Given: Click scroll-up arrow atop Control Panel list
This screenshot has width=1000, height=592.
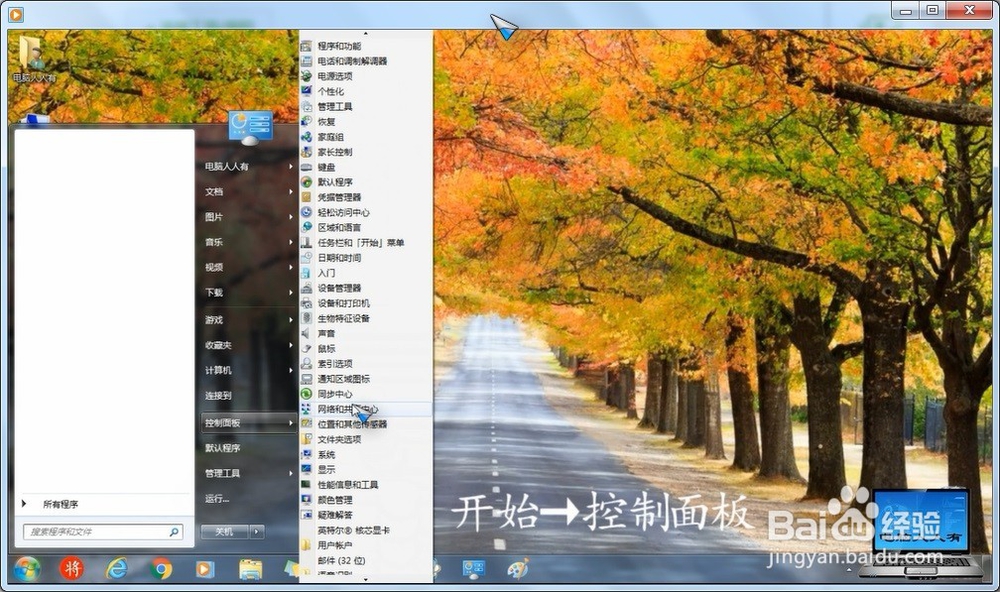Looking at the screenshot, I should [365, 33].
